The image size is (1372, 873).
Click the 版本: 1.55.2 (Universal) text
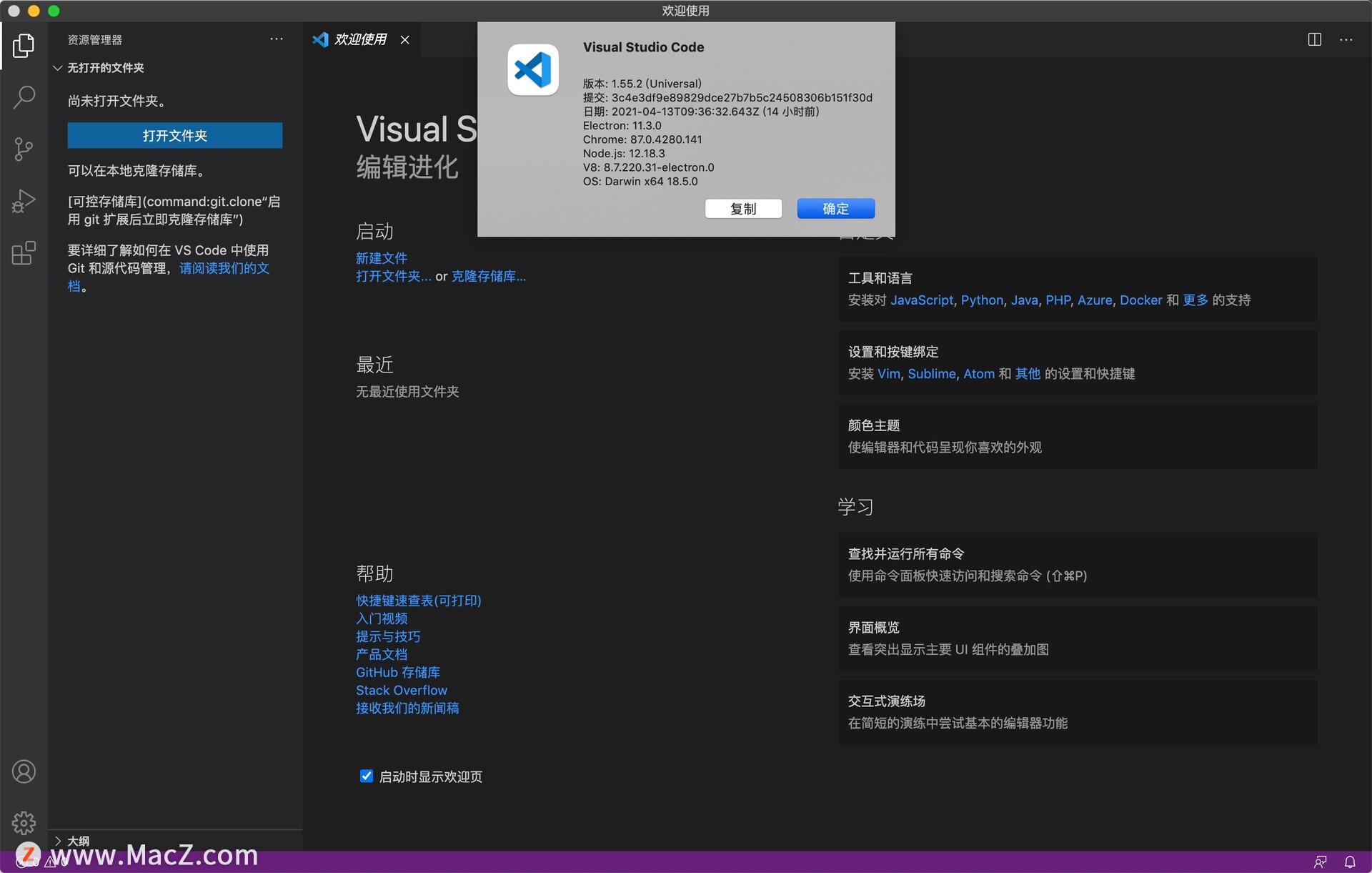click(x=642, y=84)
